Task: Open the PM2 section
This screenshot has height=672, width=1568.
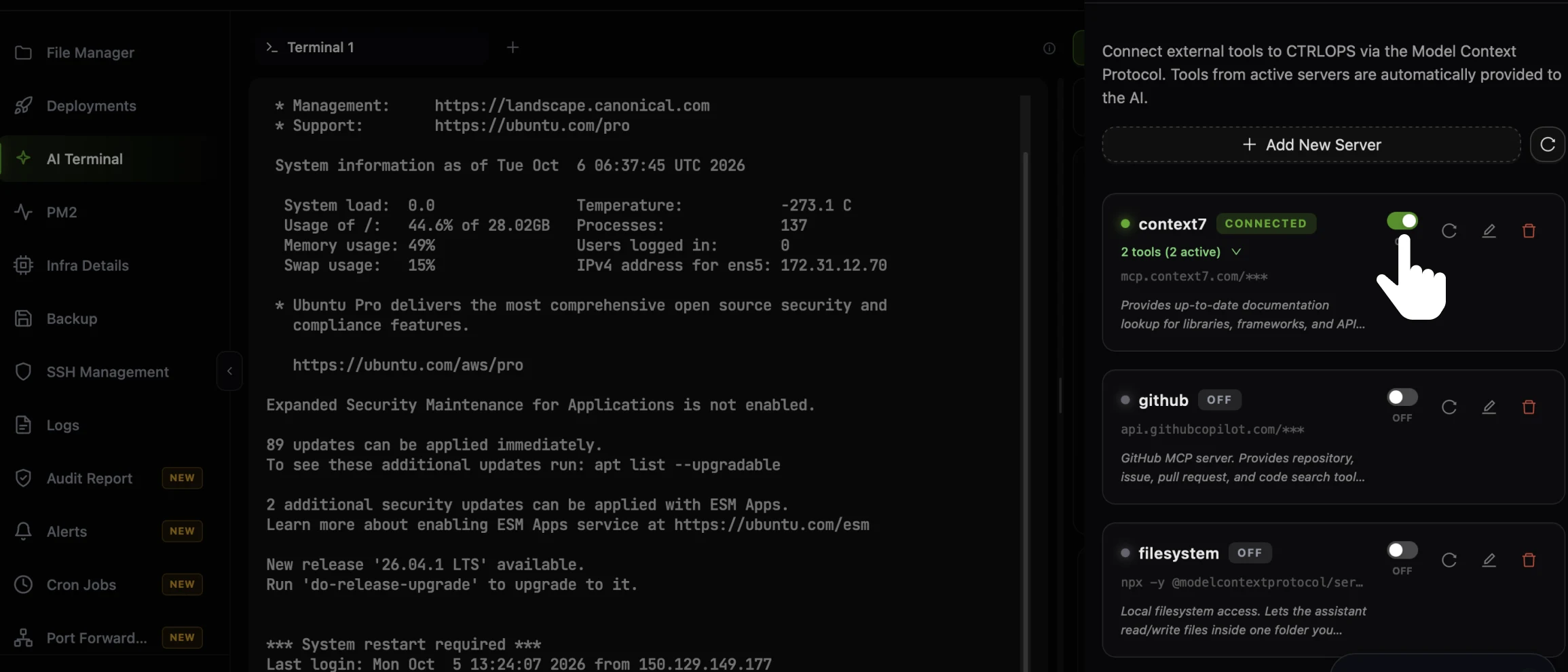Action: coord(62,212)
